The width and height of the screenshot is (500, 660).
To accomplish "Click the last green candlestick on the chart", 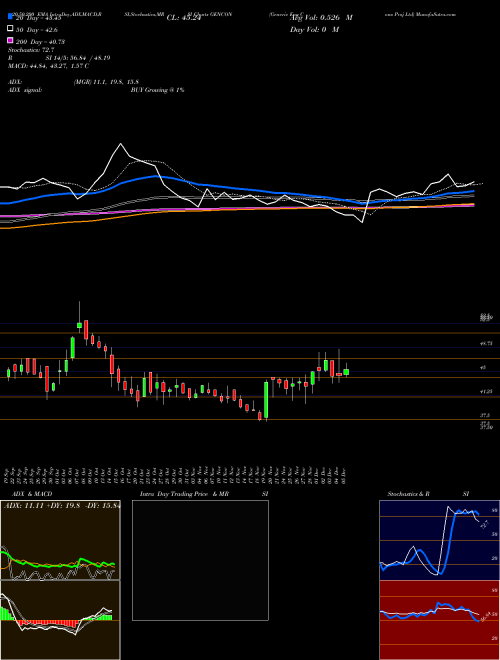I will (346, 372).
